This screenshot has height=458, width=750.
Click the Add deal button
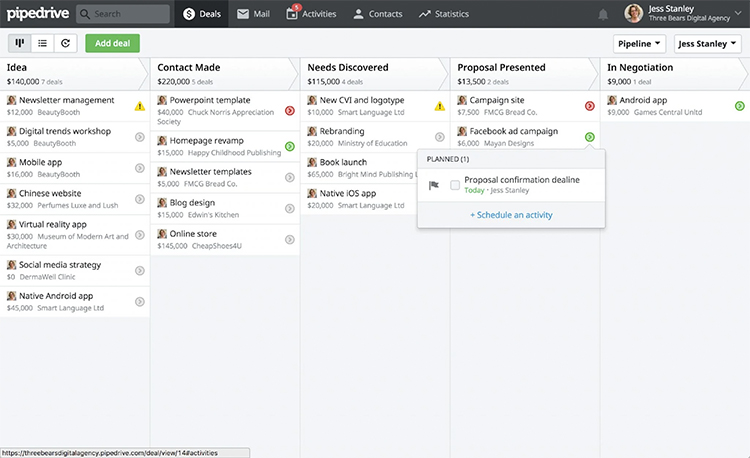(x=112, y=43)
